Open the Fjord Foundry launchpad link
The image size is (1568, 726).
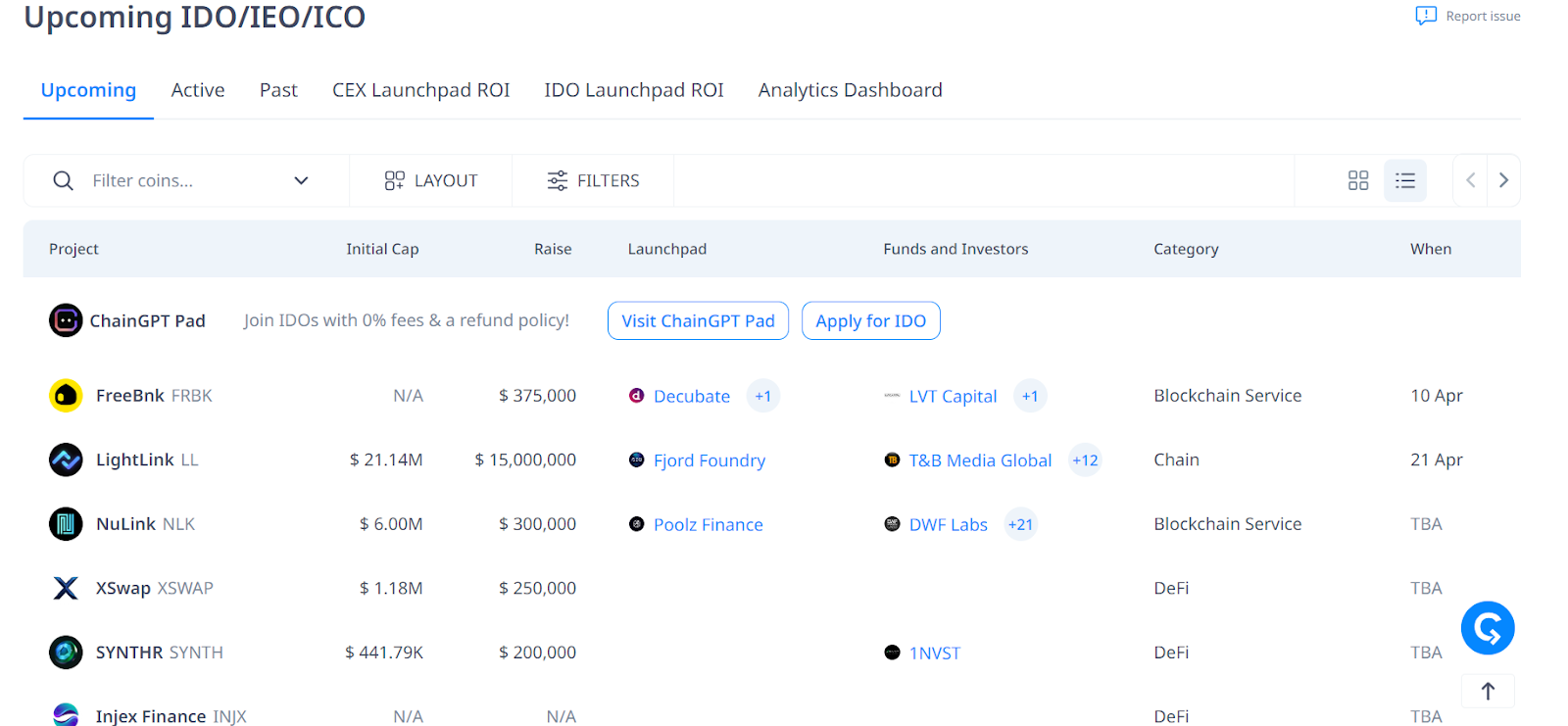click(x=710, y=460)
